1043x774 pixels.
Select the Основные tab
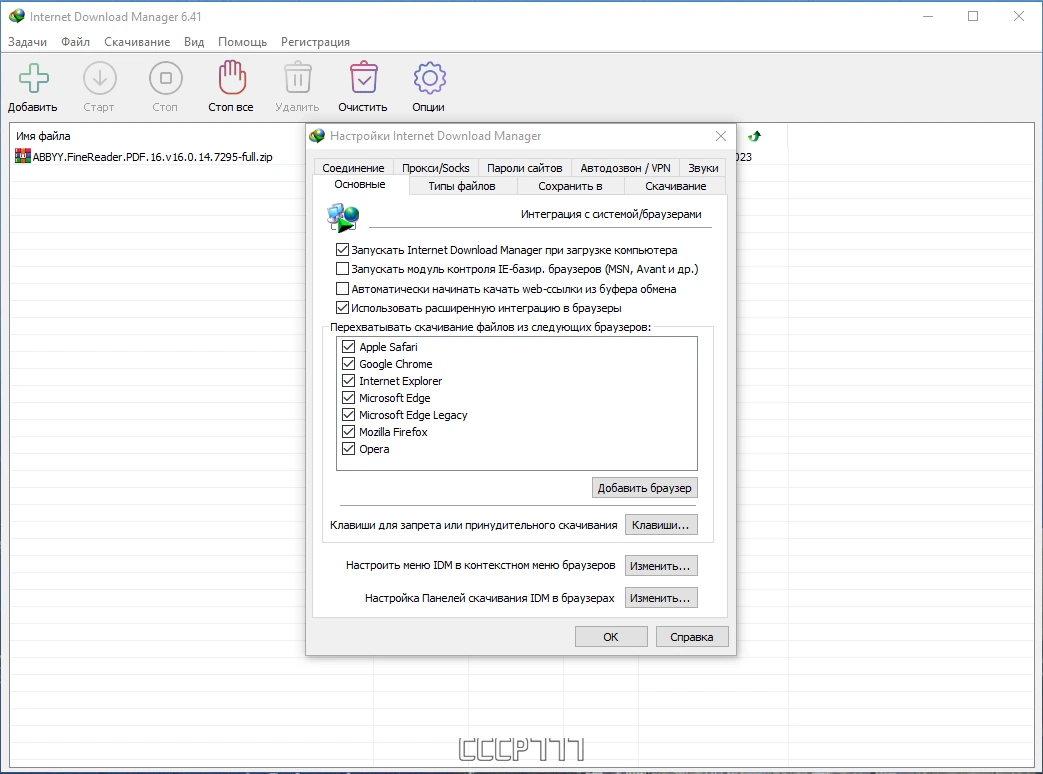coord(360,185)
